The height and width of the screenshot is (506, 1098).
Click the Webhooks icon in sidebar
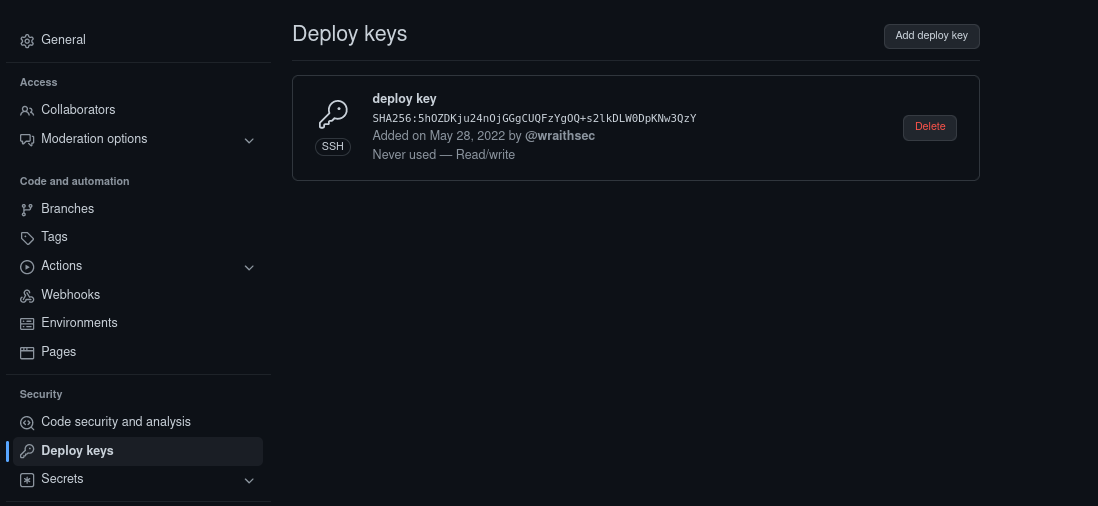coord(27,296)
